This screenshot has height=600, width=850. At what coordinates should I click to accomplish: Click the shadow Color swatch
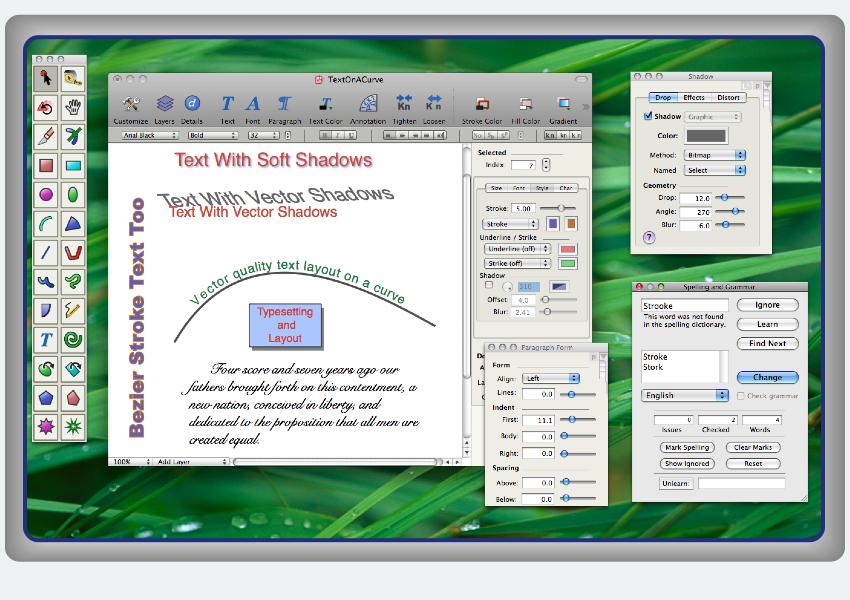coord(706,136)
